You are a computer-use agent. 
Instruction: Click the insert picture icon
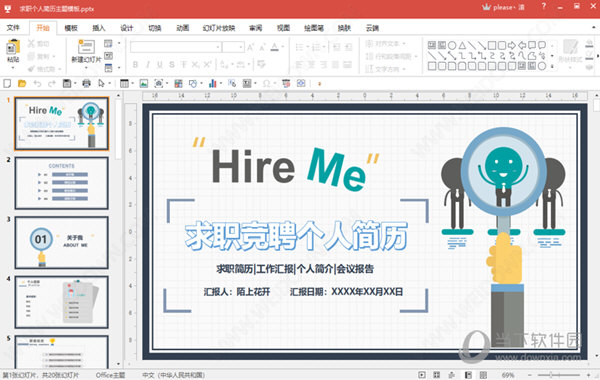[x=144, y=83]
